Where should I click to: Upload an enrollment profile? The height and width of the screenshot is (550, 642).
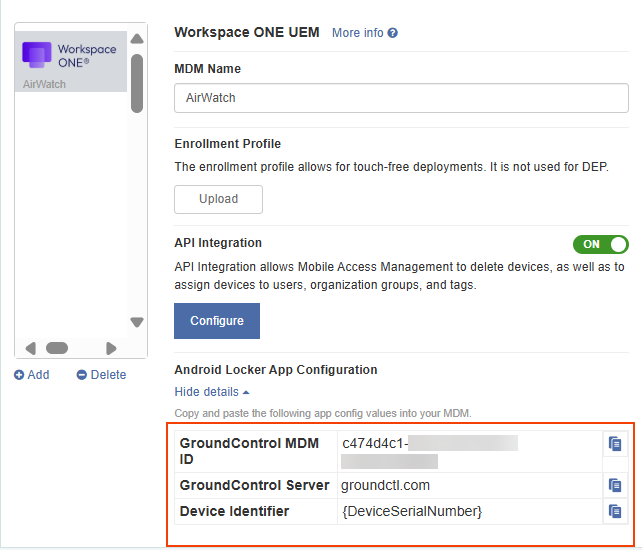click(218, 199)
